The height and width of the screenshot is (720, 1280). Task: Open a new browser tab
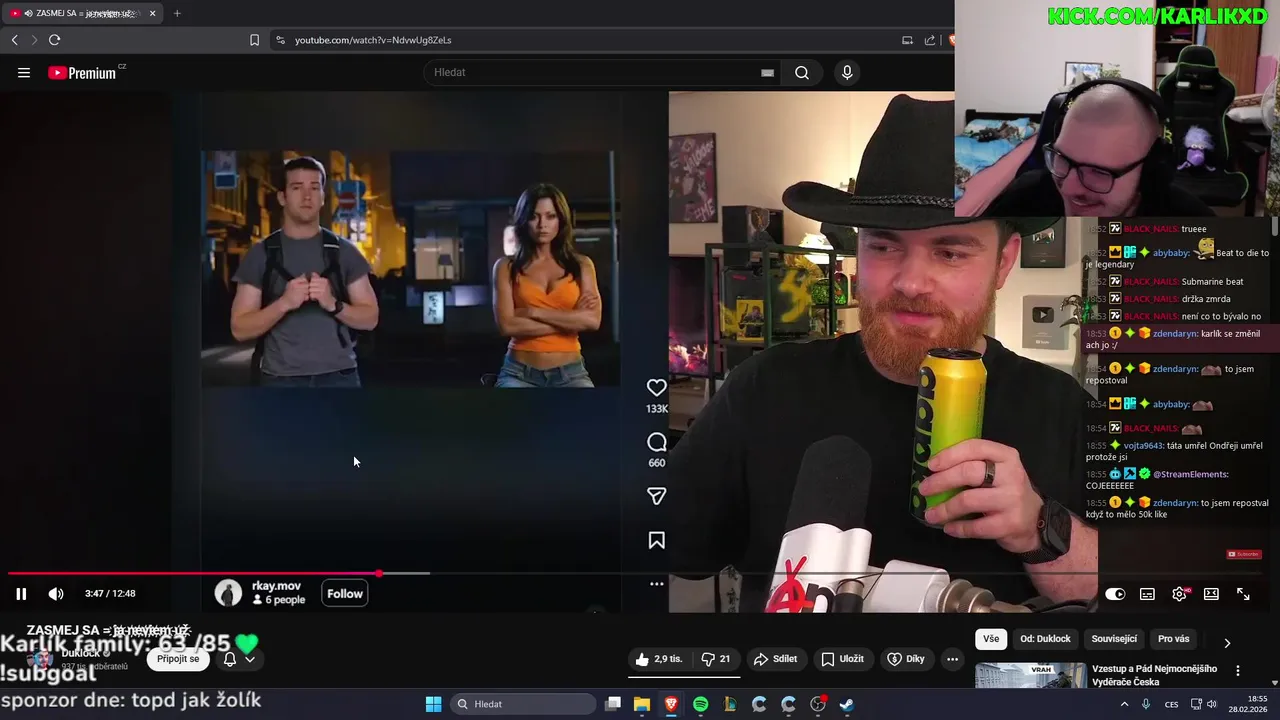click(x=177, y=13)
